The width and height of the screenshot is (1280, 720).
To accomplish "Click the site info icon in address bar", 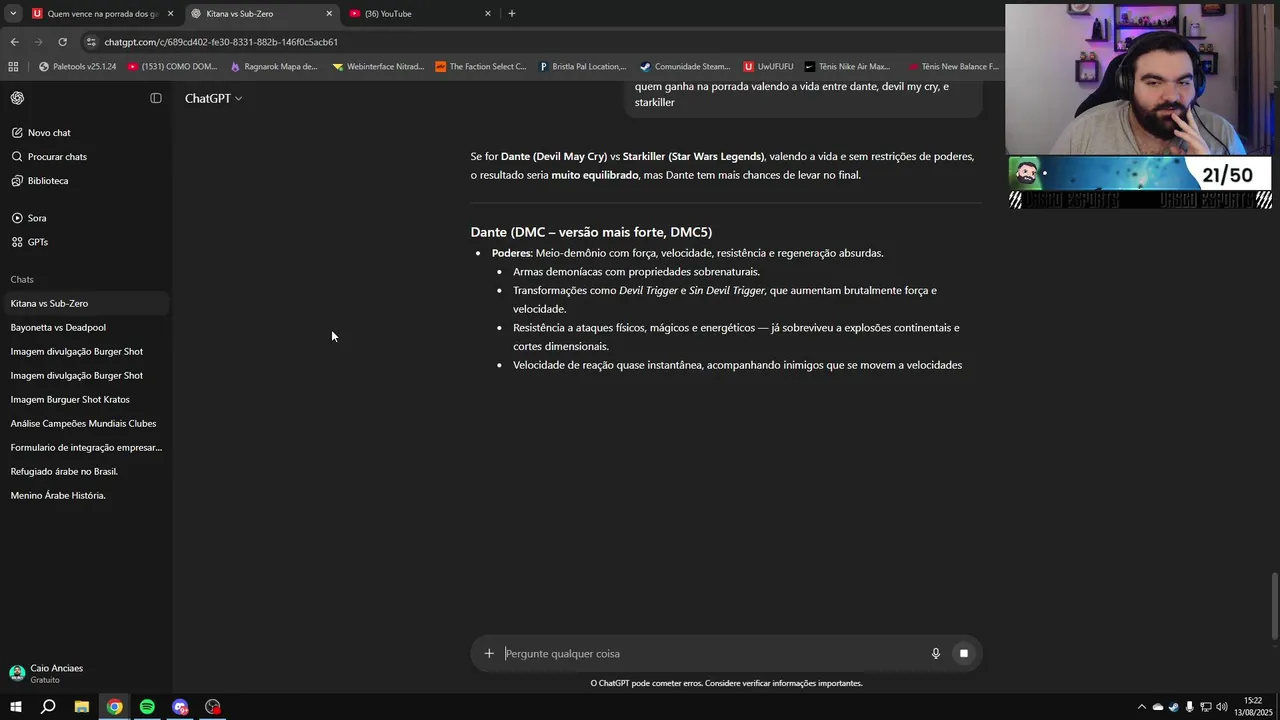I will [91, 42].
